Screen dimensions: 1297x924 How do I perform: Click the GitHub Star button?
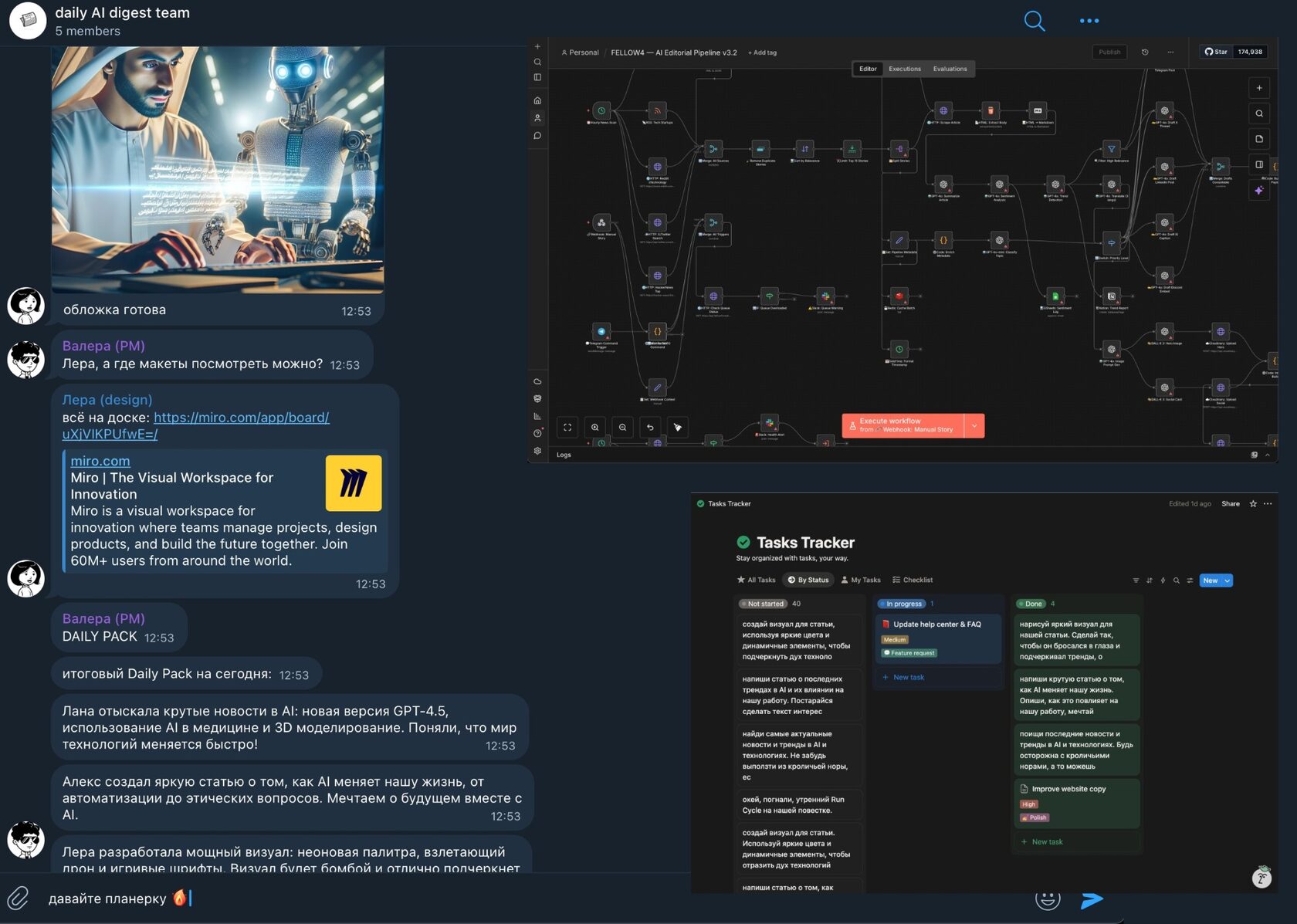[x=1216, y=52]
